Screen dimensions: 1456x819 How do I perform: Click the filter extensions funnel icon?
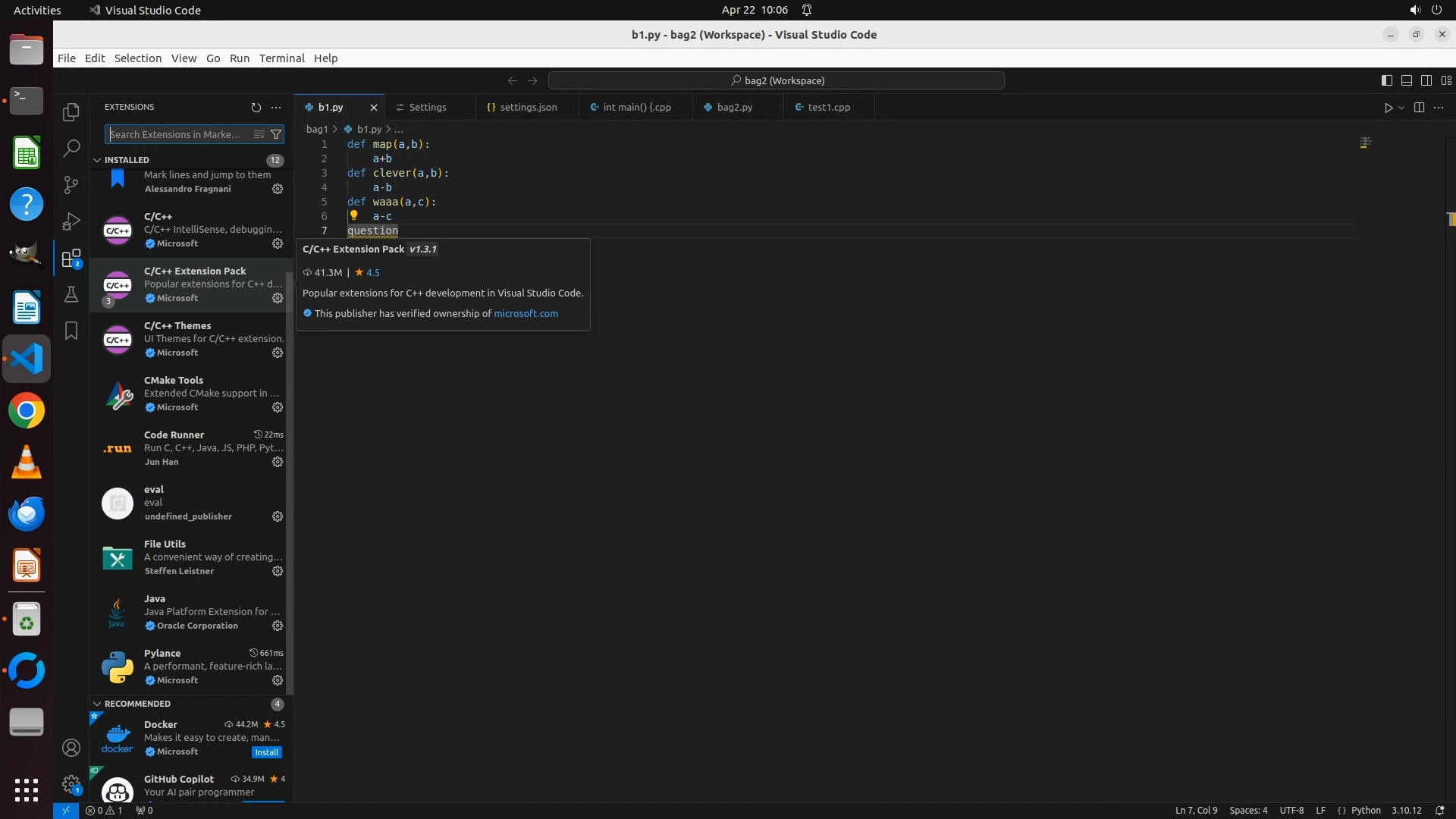(277, 134)
